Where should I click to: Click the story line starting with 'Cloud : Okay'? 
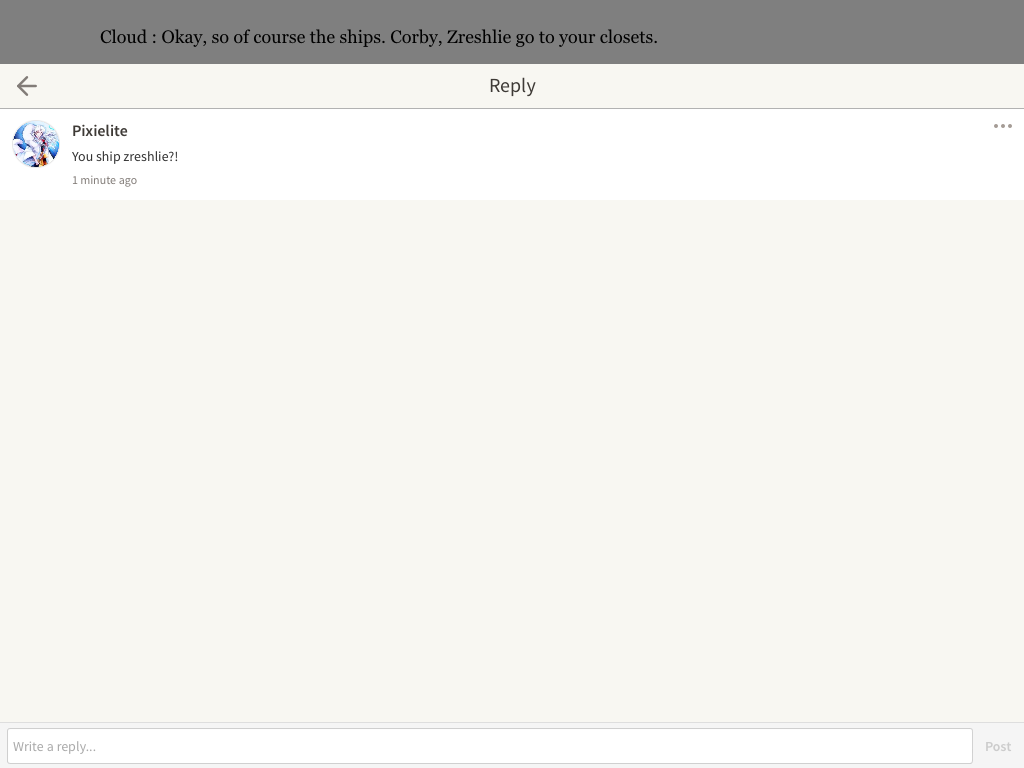click(379, 37)
